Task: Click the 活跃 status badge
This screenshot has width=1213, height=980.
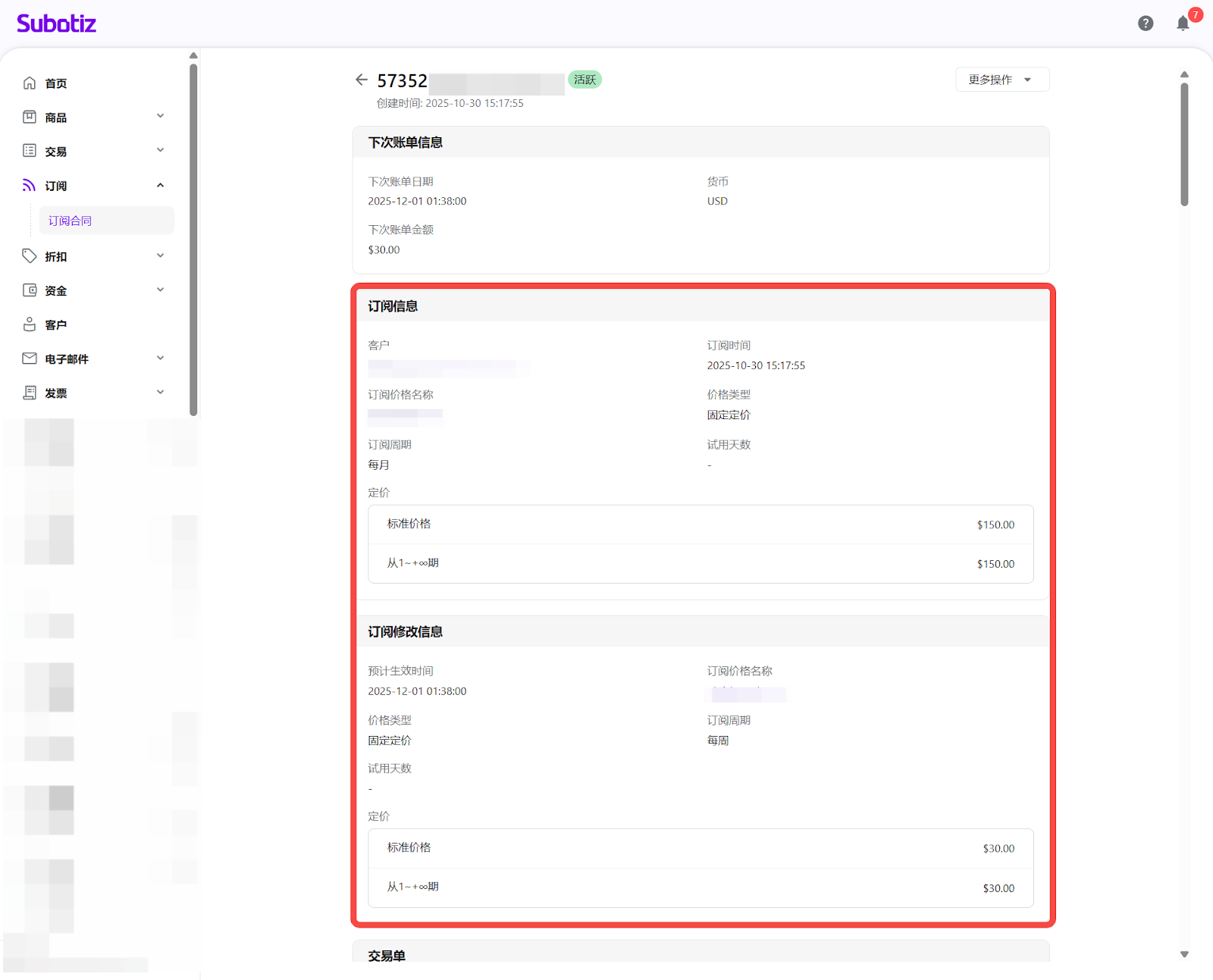Action: pyautogui.click(x=585, y=80)
